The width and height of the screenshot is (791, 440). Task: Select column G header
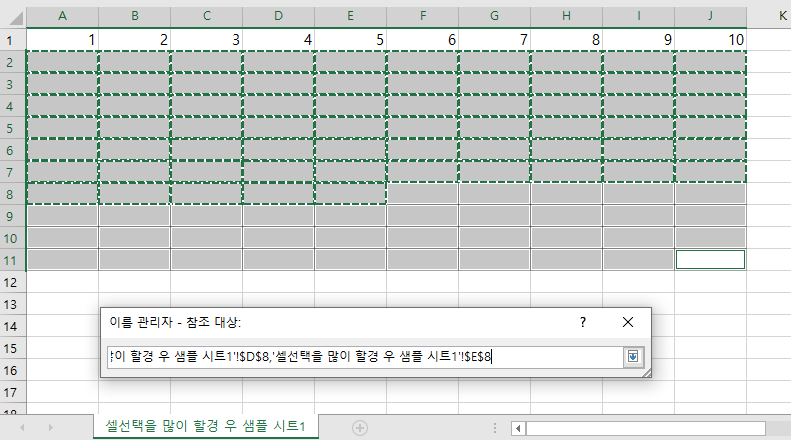tap(494, 17)
